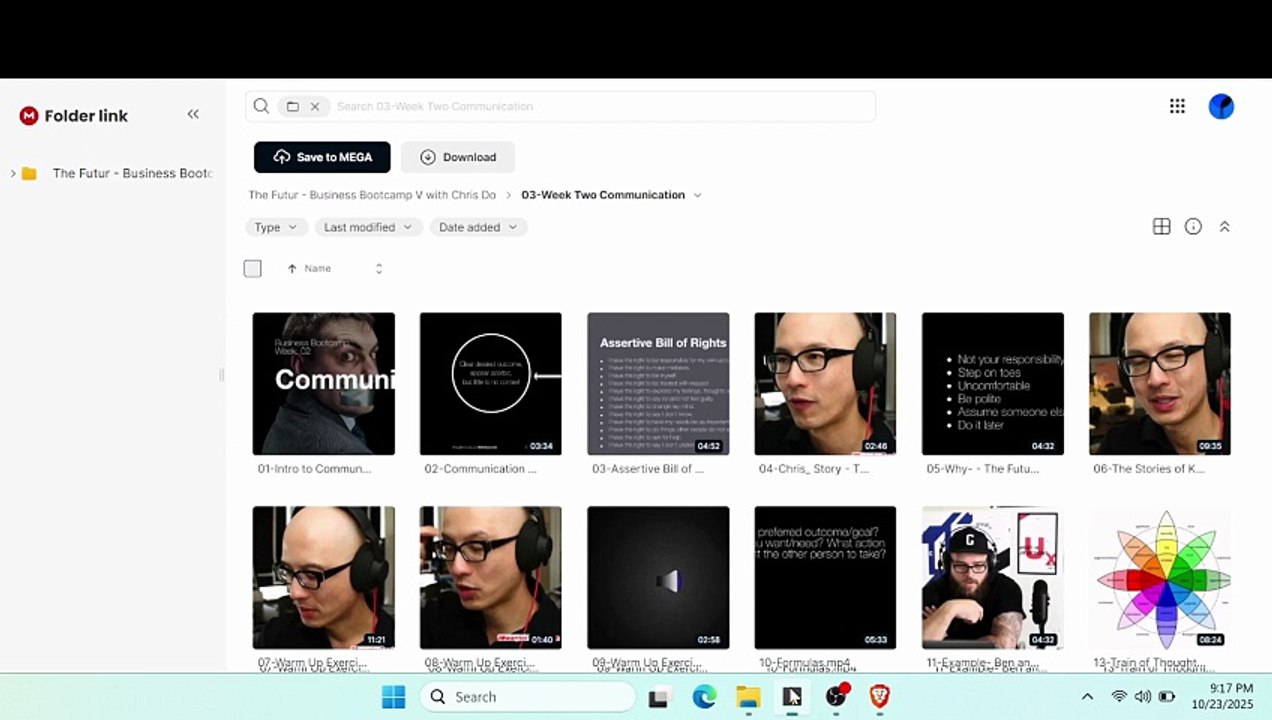
Task: Show folder info with the info icon
Action: click(1193, 227)
